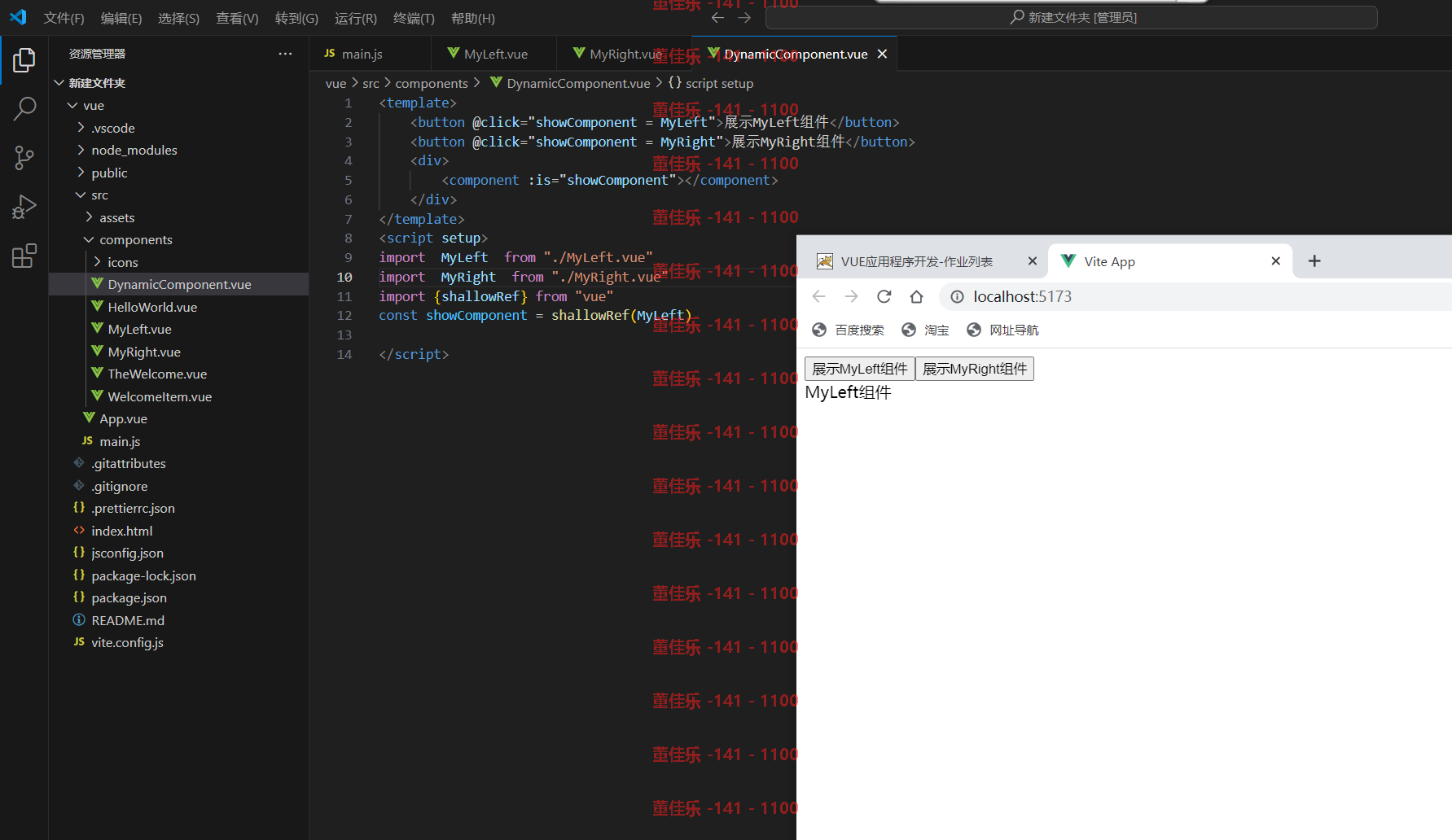This screenshot has height=840, width=1452.
Task: Open MyRight.vue in the file tree
Action: click(x=178, y=352)
